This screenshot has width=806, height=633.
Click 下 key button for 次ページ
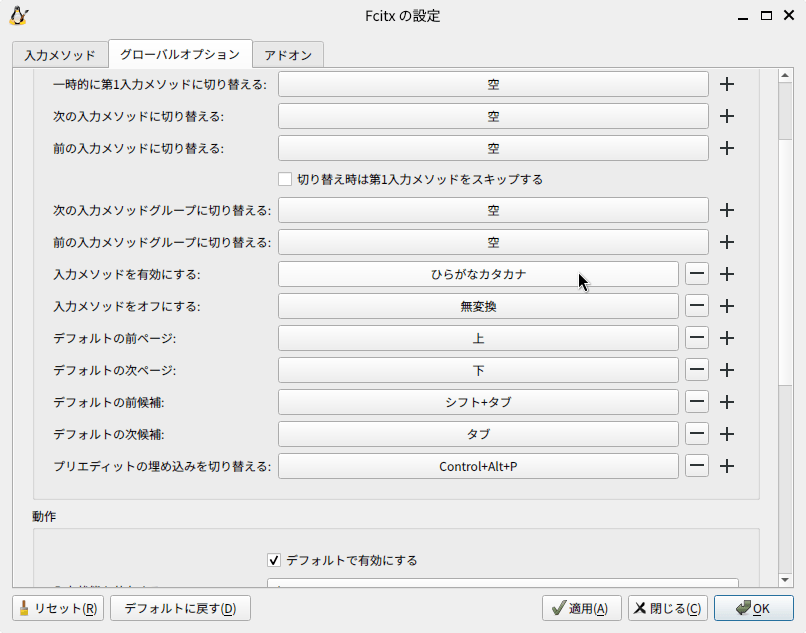coord(478,370)
